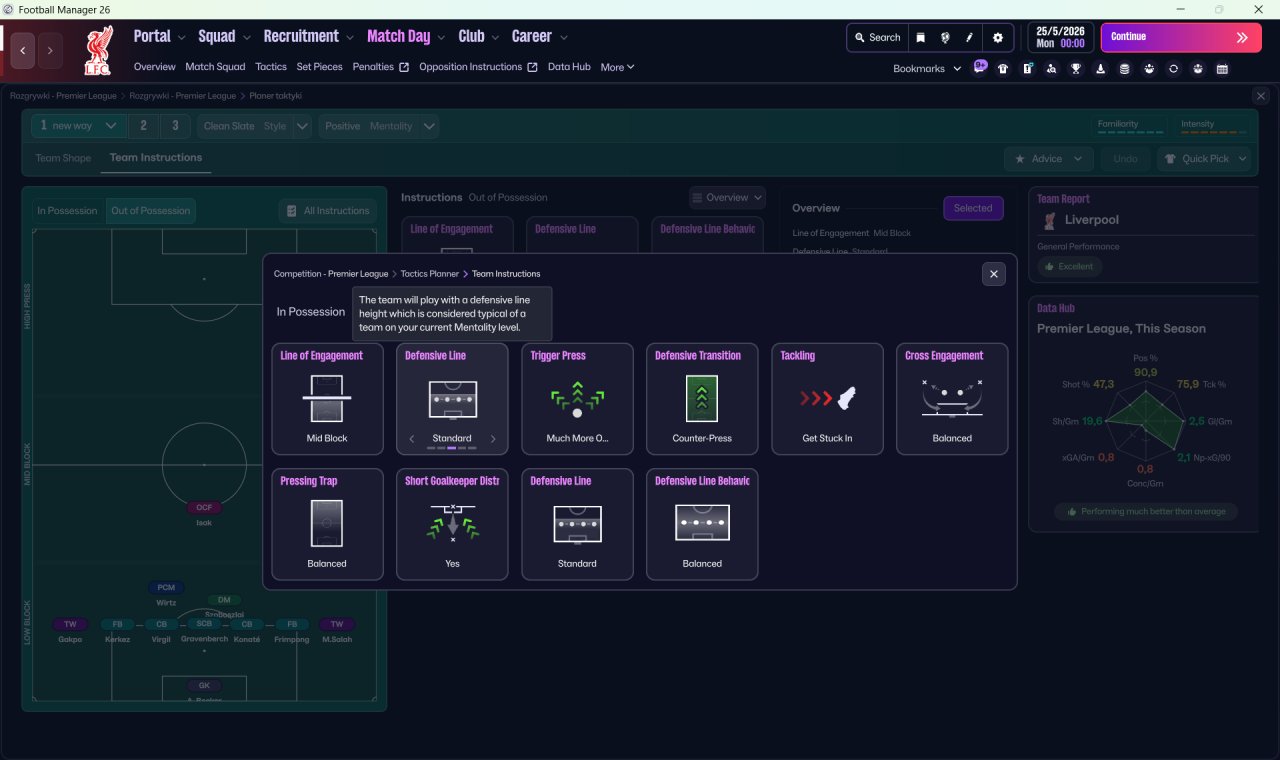Select the Pressing Trap card
The height and width of the screenshot is (760, 1280).
pos(327,524)
